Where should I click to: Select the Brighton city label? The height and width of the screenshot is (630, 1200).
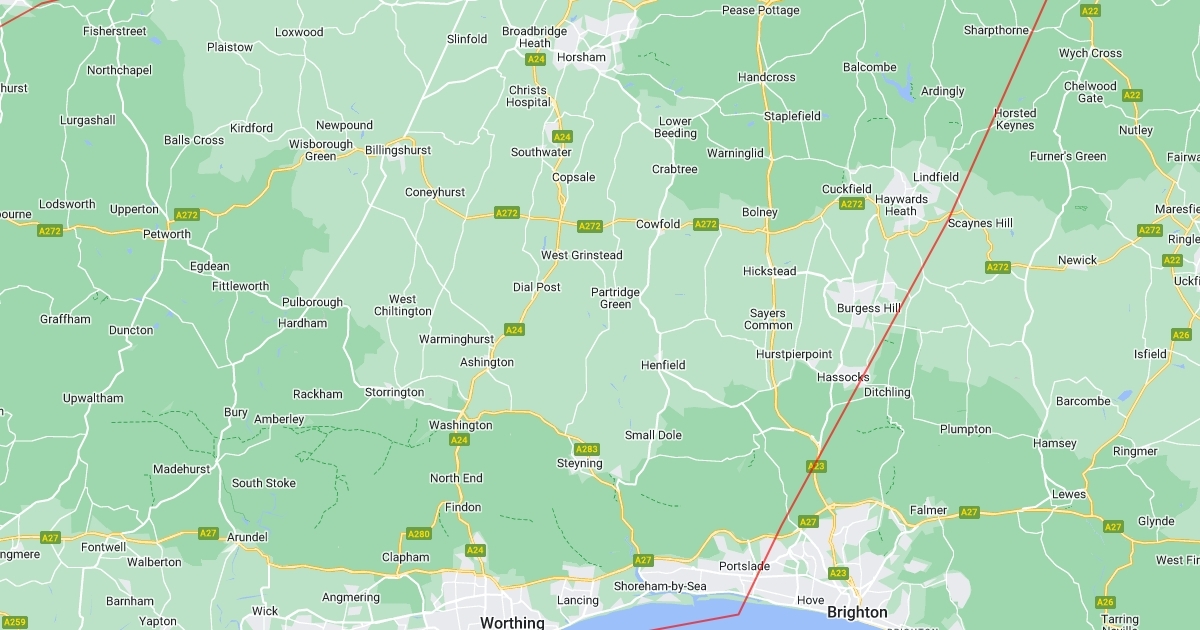(x=857, y=612)
